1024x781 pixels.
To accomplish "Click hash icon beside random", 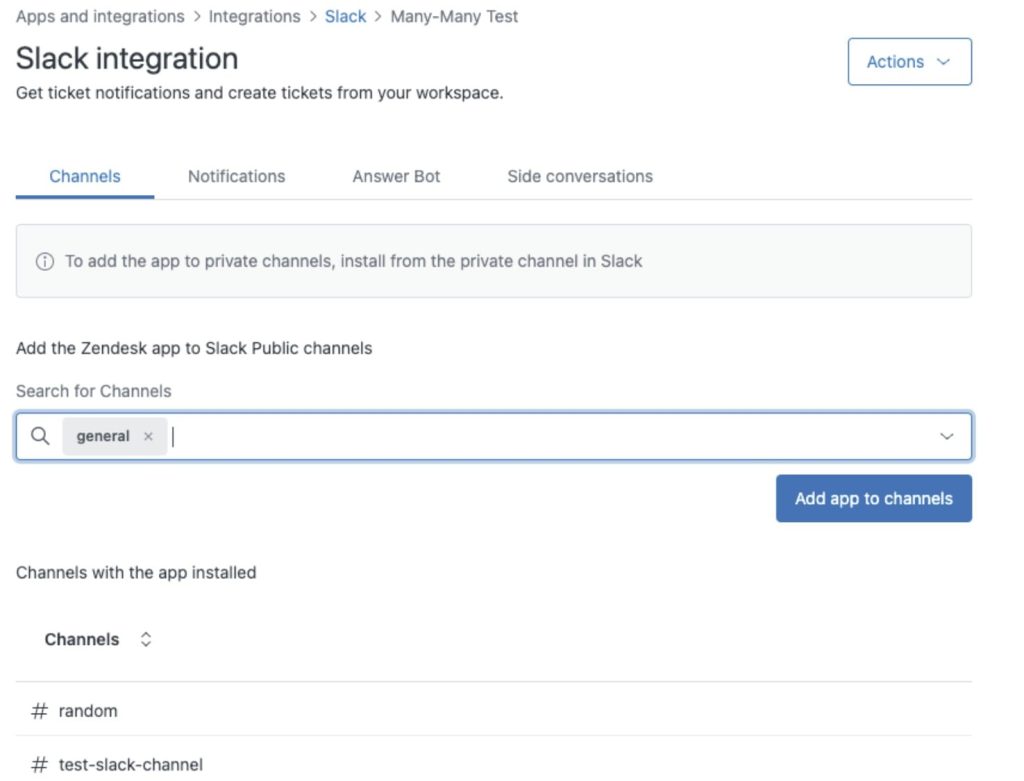I will click(39, 710).
